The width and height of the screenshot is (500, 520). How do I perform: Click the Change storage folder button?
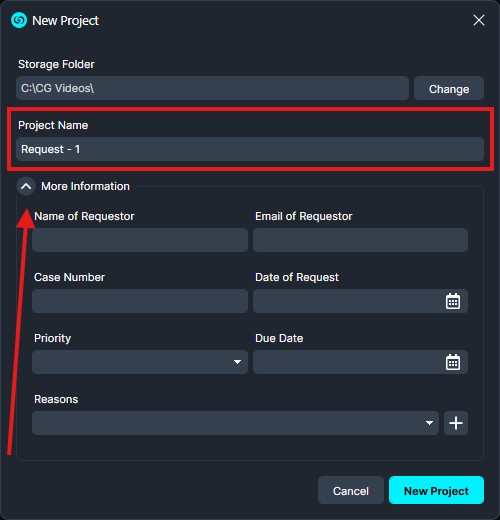click(449, 88)
